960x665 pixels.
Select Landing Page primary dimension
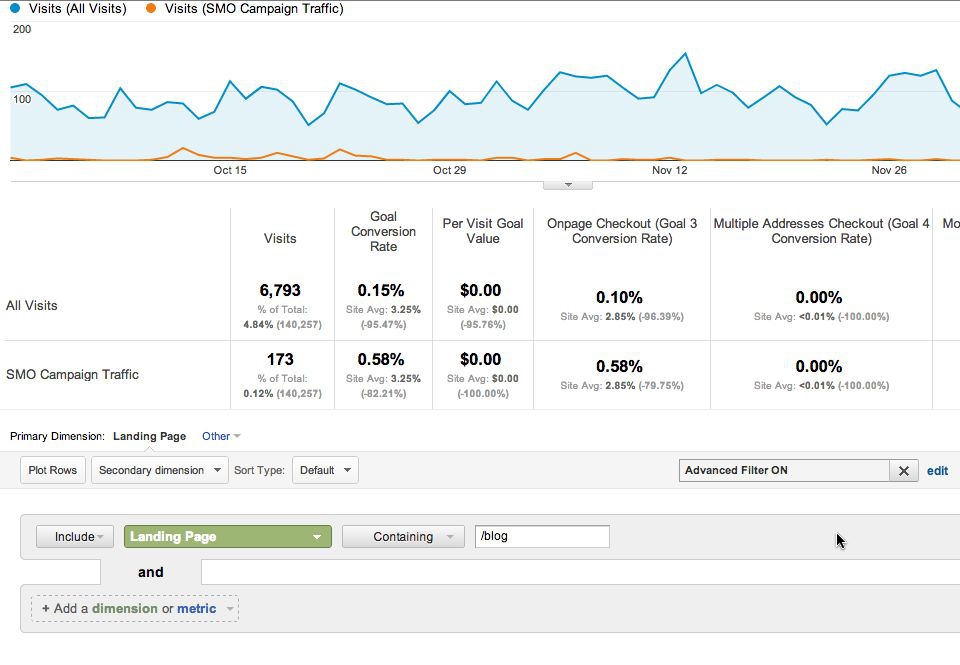click(x=149, y=436)
